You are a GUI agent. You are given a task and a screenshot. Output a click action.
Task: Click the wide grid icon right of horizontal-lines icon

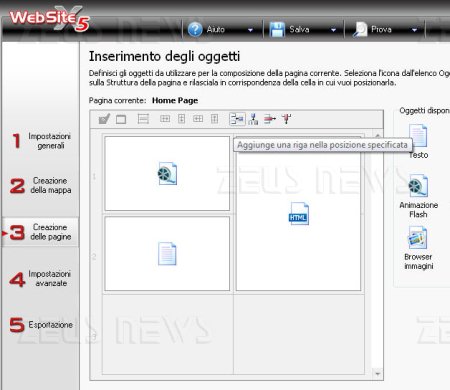click(x=165, y=119)
